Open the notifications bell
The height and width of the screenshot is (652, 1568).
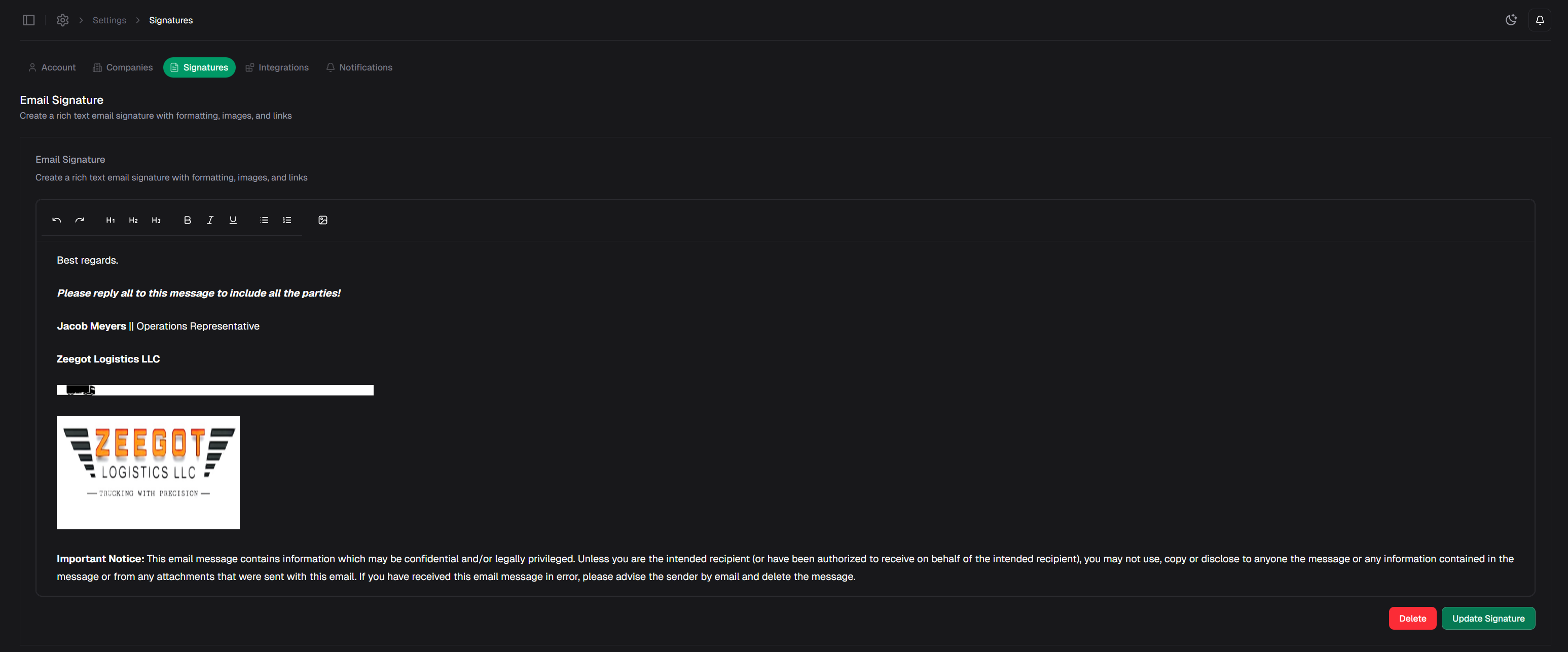1540,20
